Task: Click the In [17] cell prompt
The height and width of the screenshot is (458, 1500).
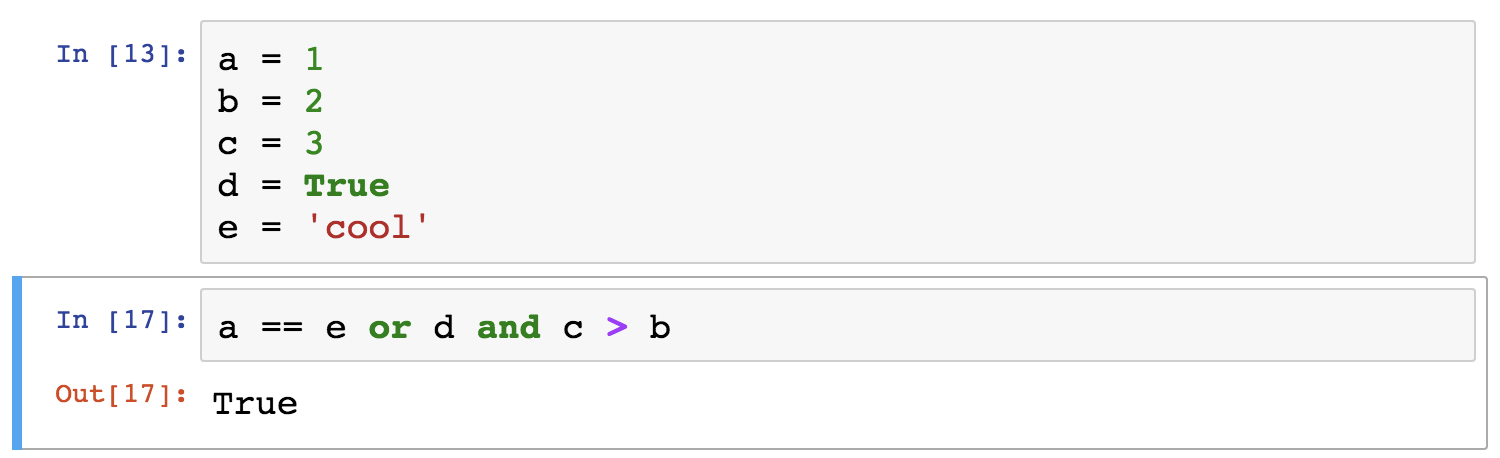Action: coord(122,320)
